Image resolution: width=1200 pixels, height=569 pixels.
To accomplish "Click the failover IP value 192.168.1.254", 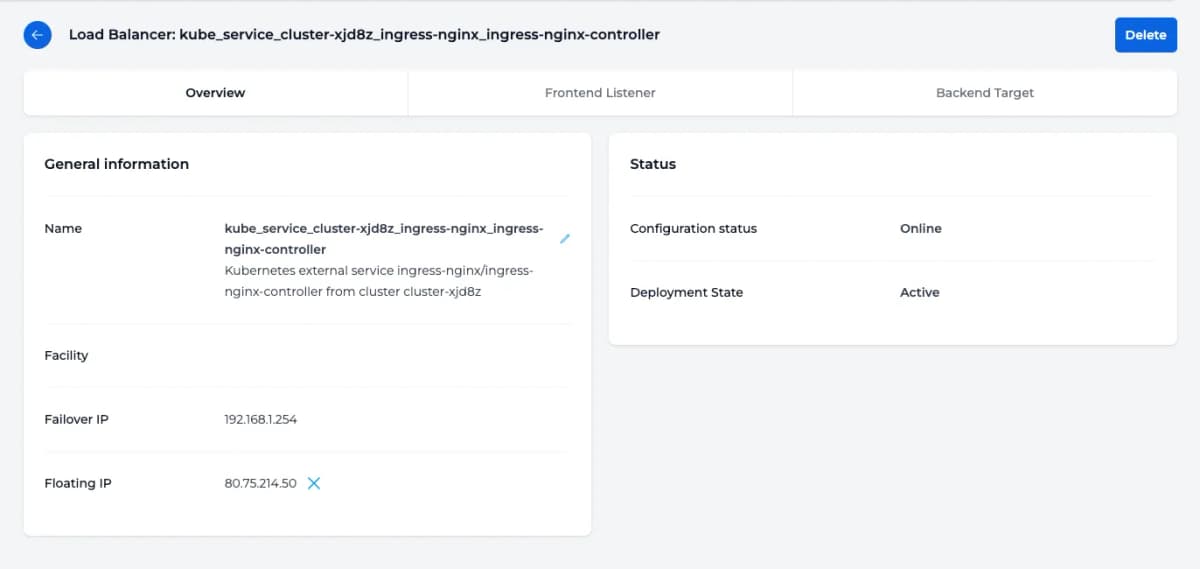I will tap(261, 419).
